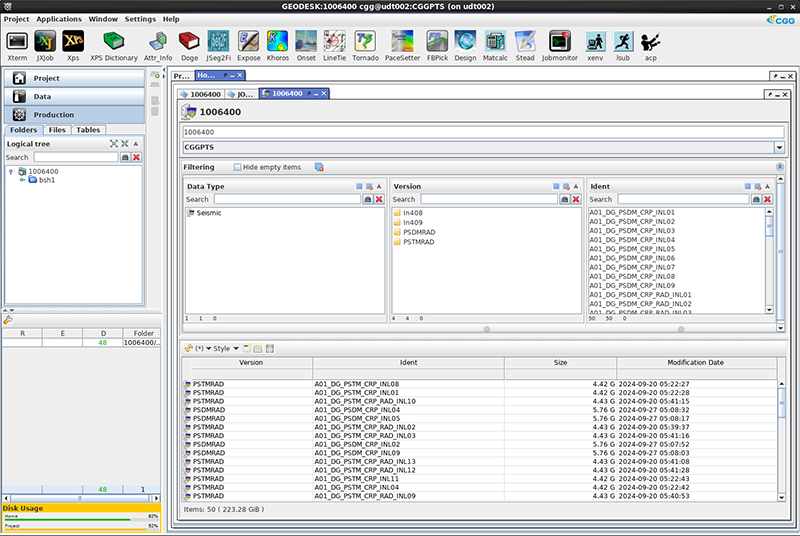Switch to the Files tab
This screenshot has width=800, height=536.
(57, 130)
